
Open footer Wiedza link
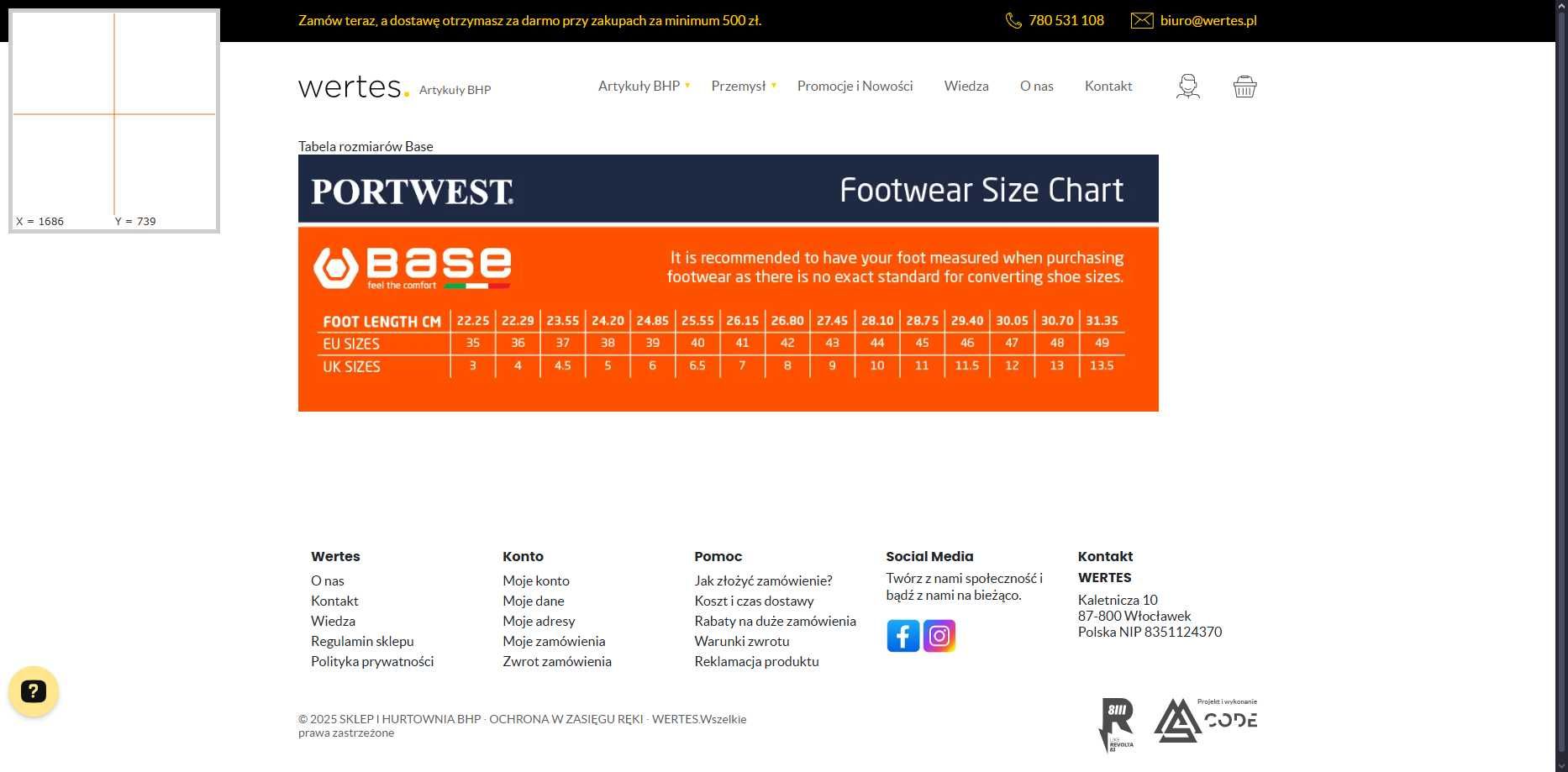coord(333,621)
